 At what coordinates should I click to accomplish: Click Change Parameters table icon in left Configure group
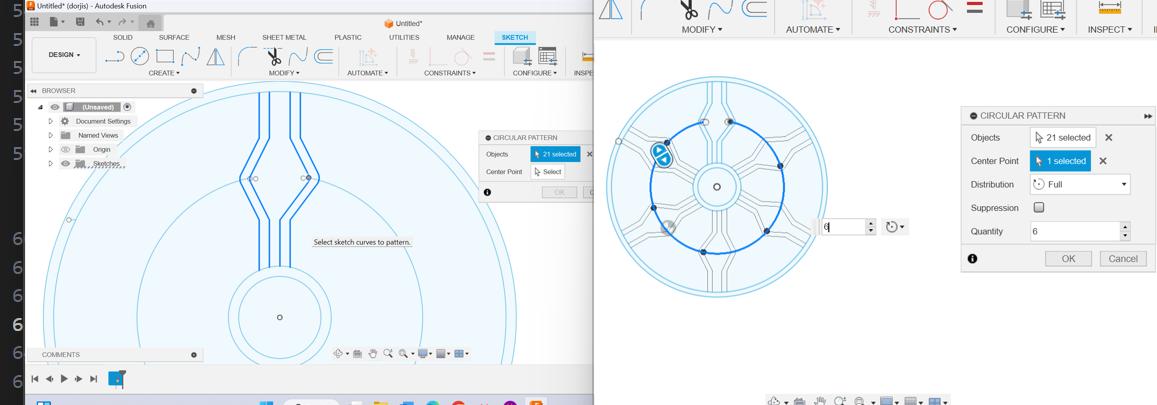click(547, 56)
